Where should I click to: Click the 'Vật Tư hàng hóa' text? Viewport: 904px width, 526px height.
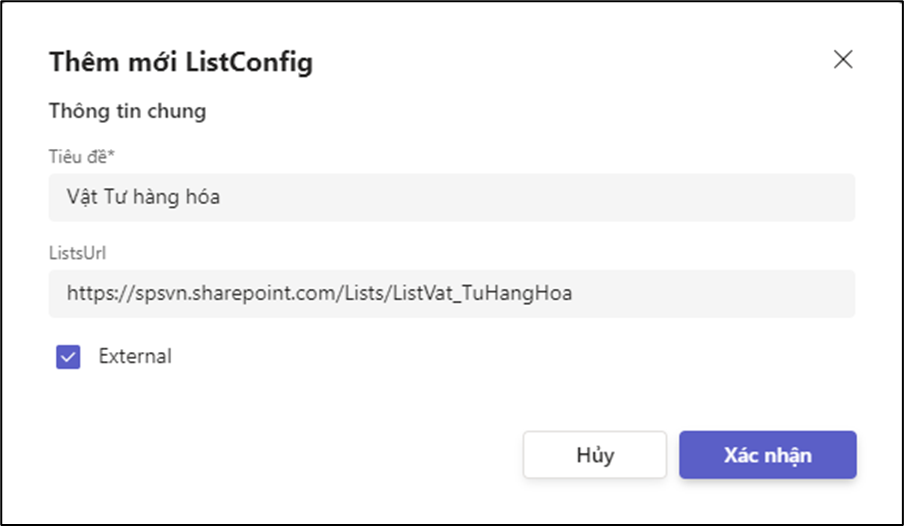click(x=143, y=197)
